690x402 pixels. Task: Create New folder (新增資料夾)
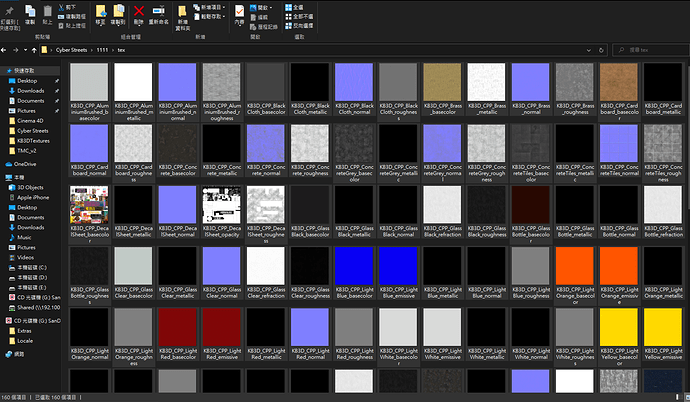tap(182, 18)
